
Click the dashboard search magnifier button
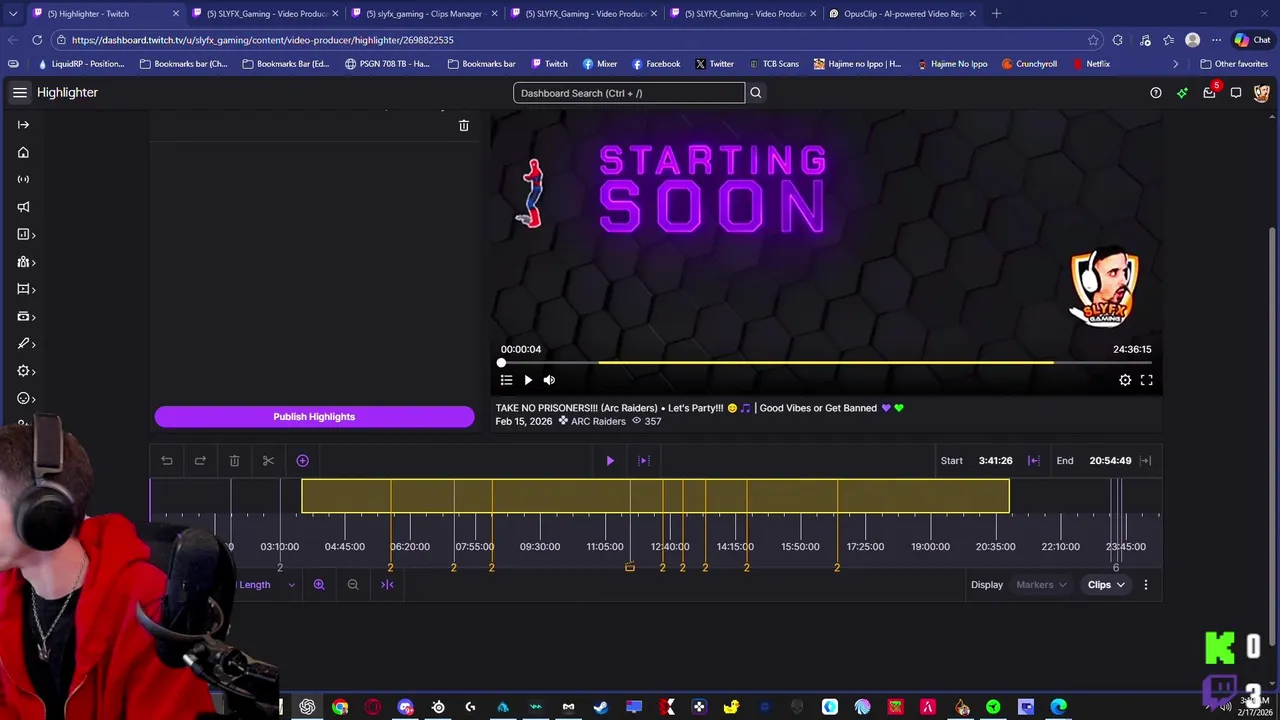pos(756,93)
